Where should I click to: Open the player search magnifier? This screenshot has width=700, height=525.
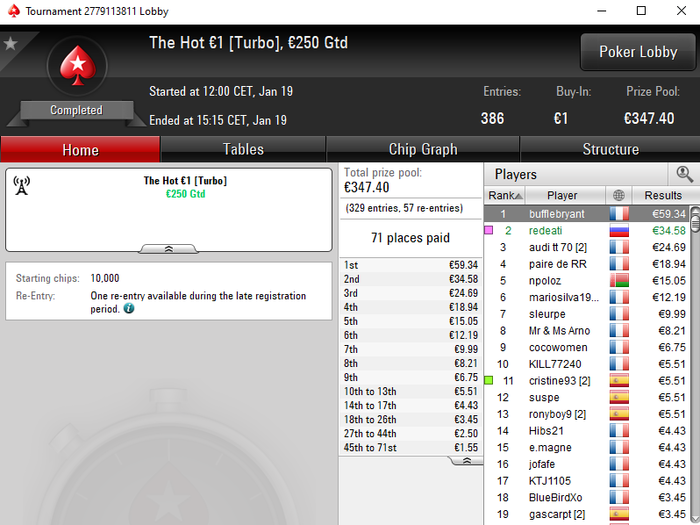684,174
